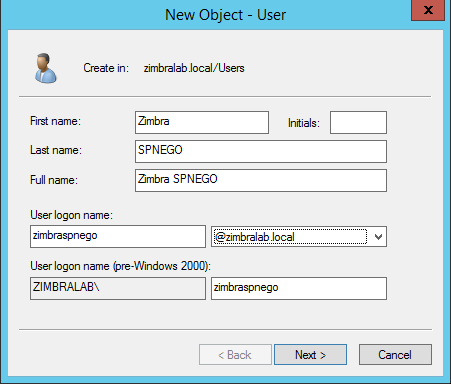This screenshot has width=451, height=384.
Task: Cancel the new user creation
Action: pyautogui.click(x=395, y=355)
